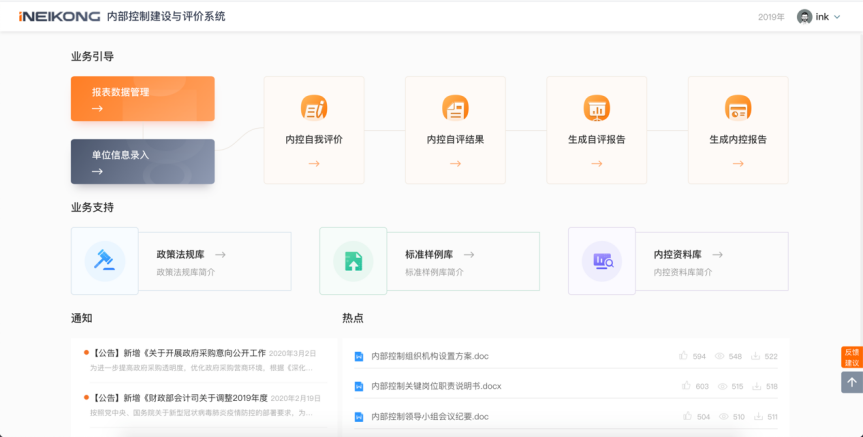Click the 生成自评报告 icon

[597, 108]
